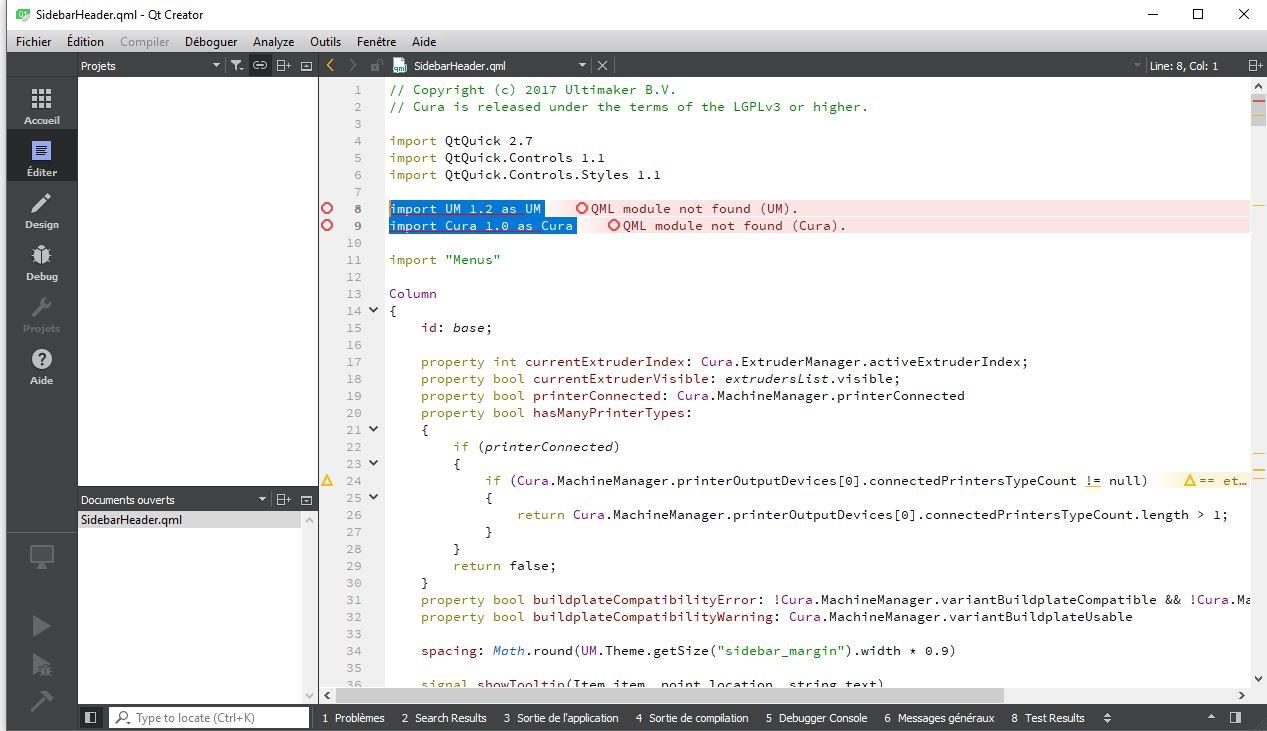
Task: Collapse the code block at line 21
Action: [374, 430]
